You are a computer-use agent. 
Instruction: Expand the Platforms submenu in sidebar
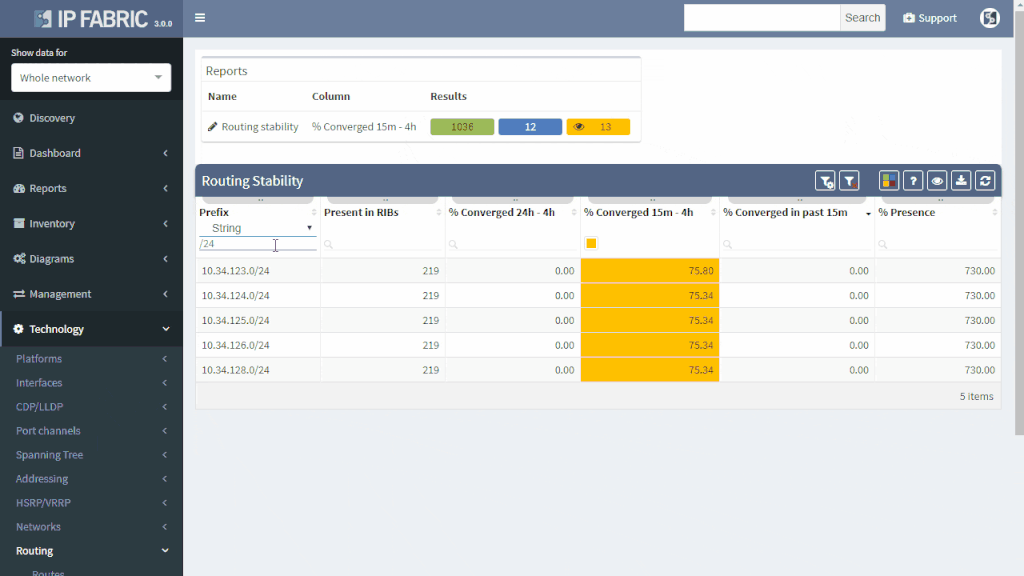[x=91, y=359]
